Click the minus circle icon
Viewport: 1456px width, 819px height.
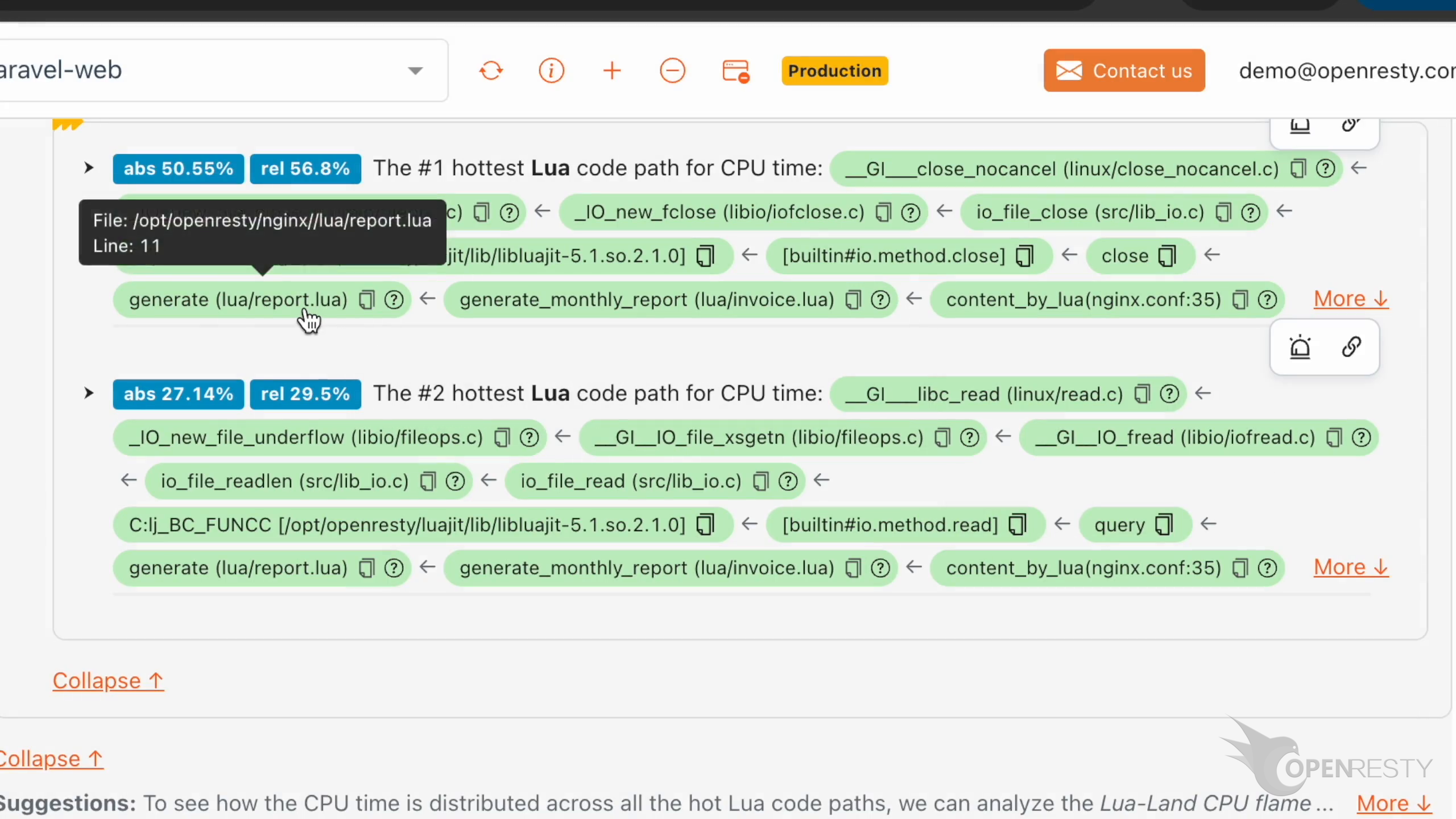(x=672, y=71)
